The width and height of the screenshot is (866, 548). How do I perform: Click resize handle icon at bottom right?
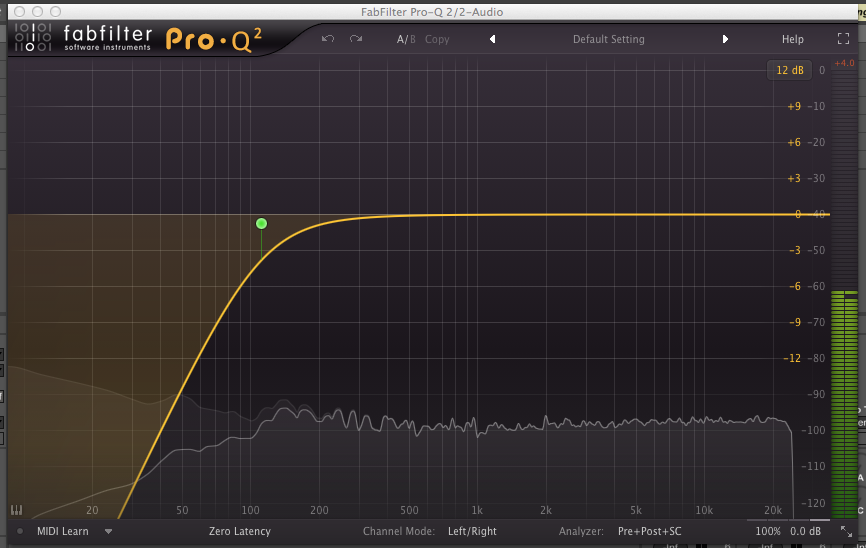click(x=846, y=531)
